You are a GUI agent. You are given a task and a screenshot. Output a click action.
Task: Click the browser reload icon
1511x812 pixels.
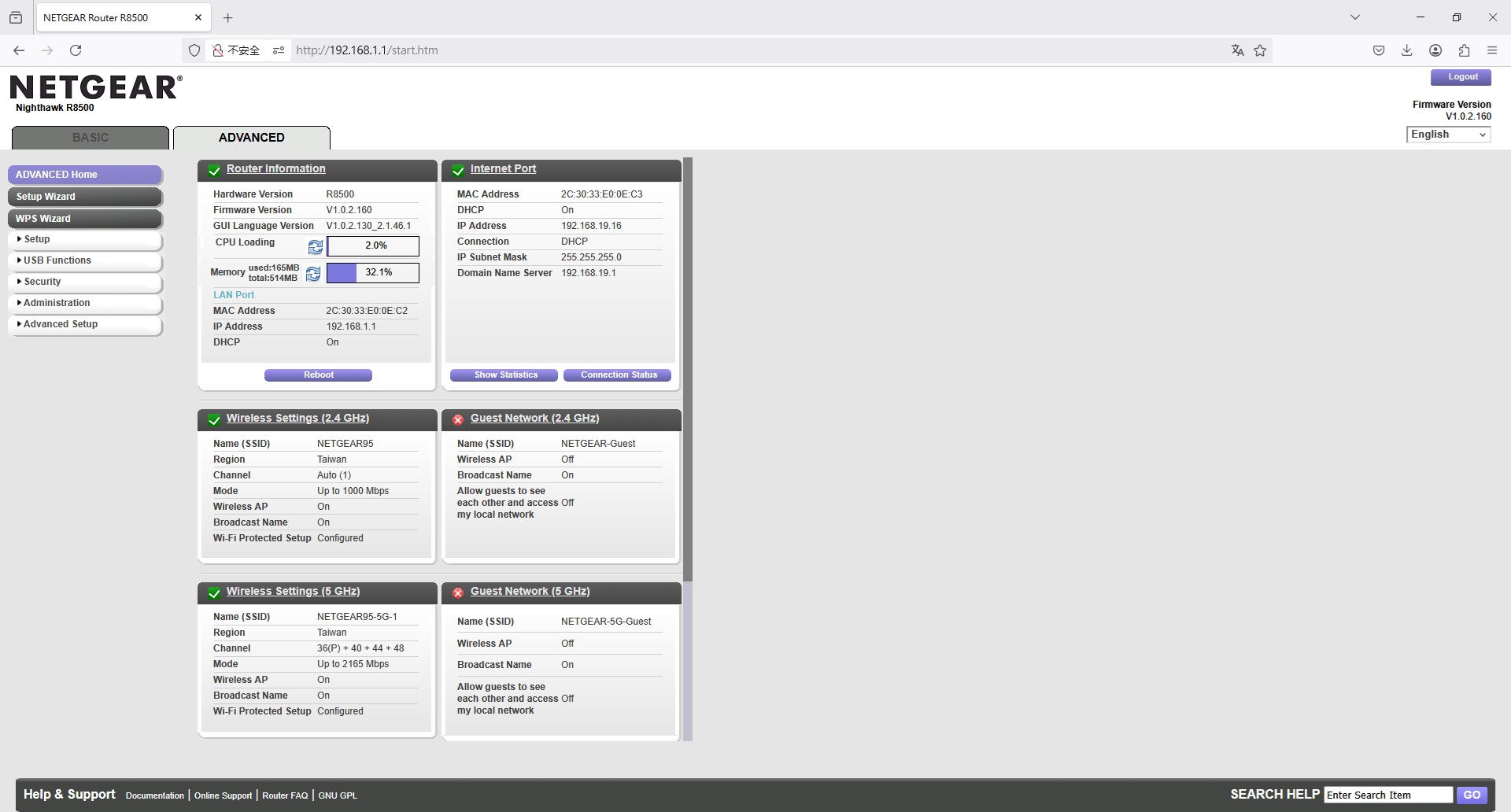(x=76, y=50)
